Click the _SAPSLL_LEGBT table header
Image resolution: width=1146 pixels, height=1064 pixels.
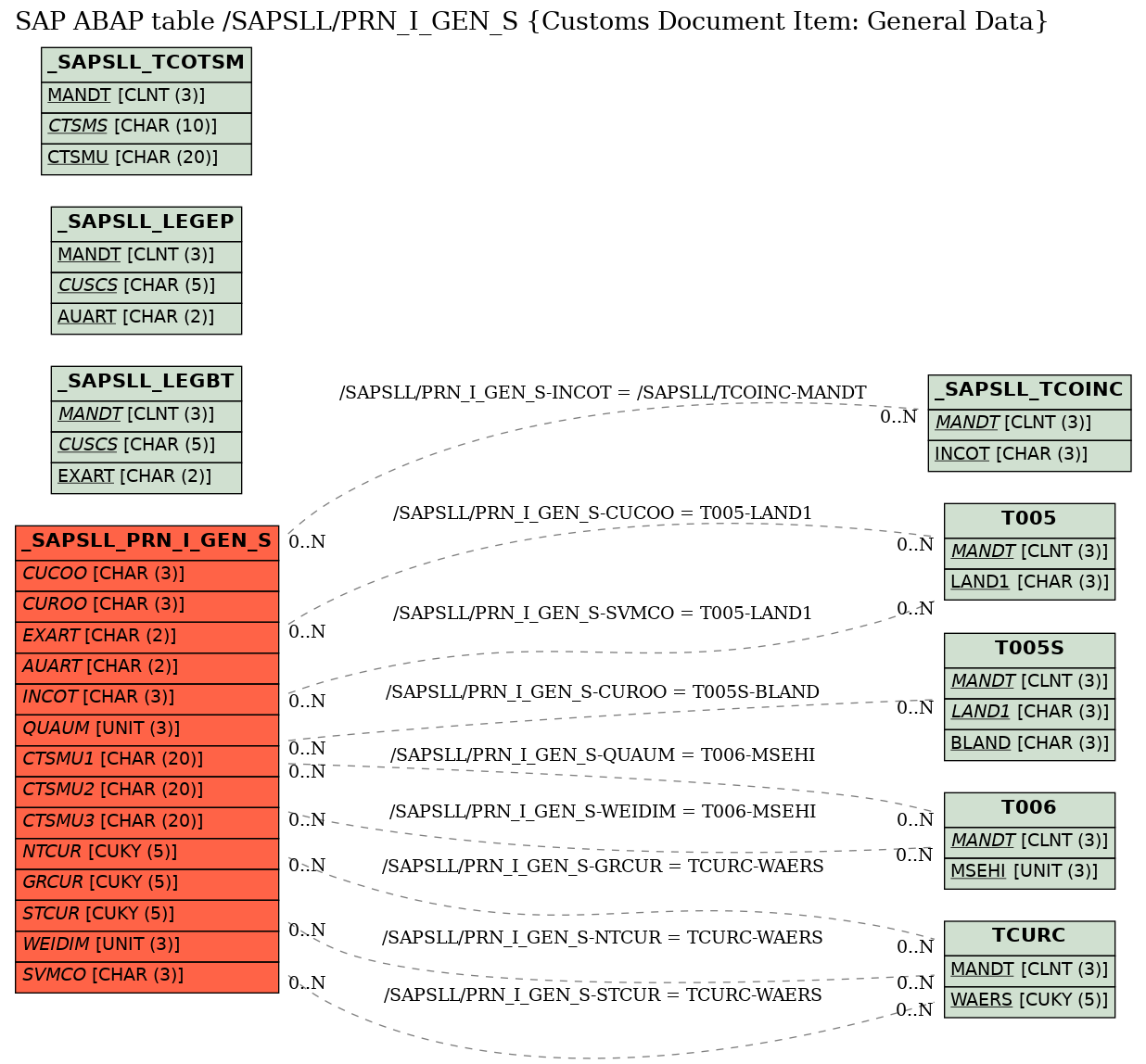point(146,384)
